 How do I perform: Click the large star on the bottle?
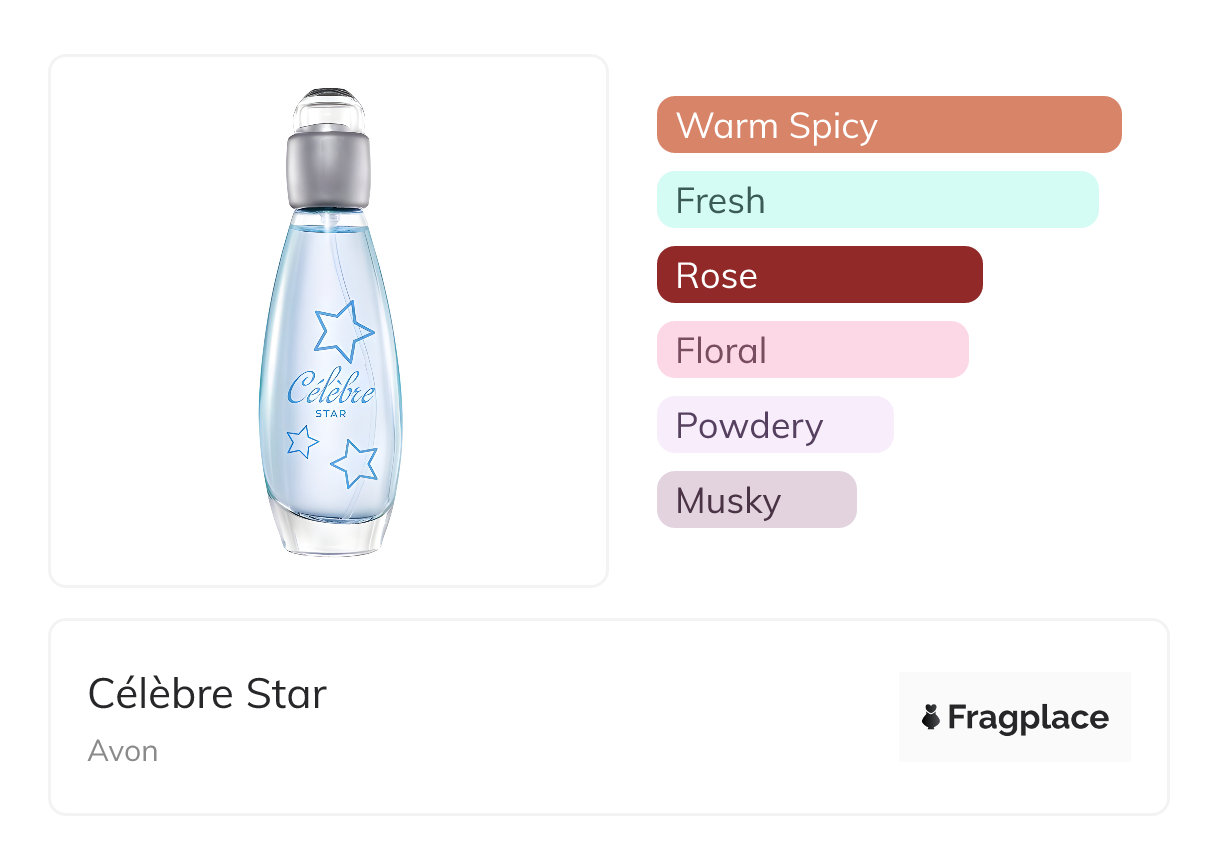click(x=343, y=332)
